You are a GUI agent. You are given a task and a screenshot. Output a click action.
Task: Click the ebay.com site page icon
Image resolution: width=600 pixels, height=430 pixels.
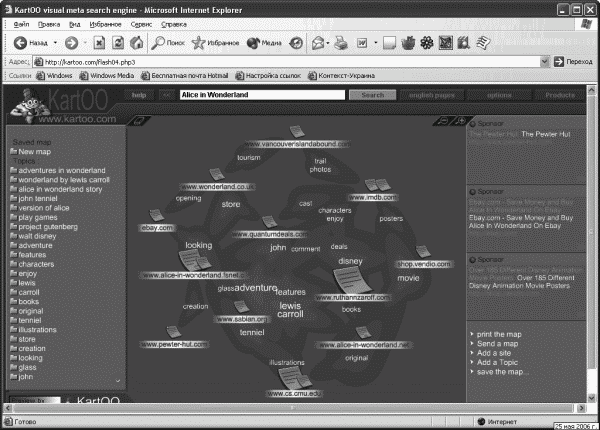coord(157,215)
